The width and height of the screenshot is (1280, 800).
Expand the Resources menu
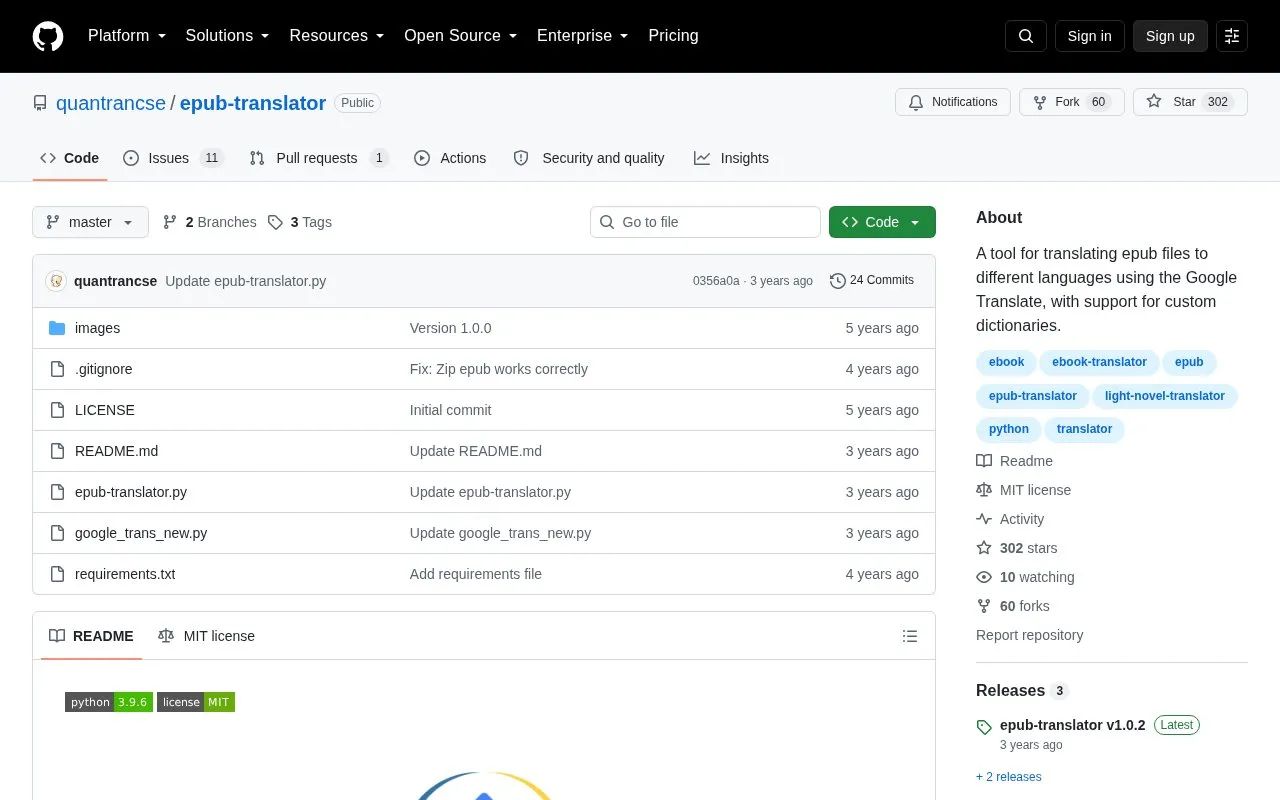point(337,36)
